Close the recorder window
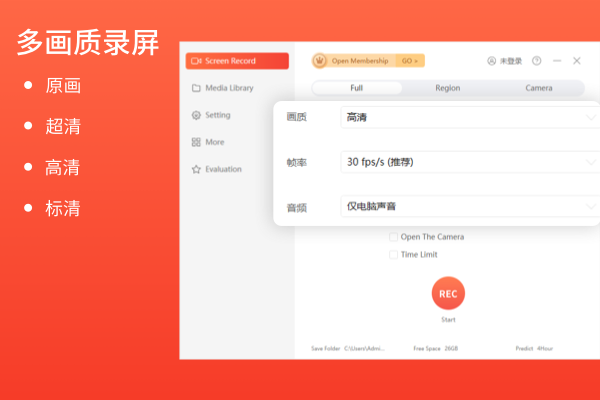This screenshot has height=400, width=600. click(577, 61)
